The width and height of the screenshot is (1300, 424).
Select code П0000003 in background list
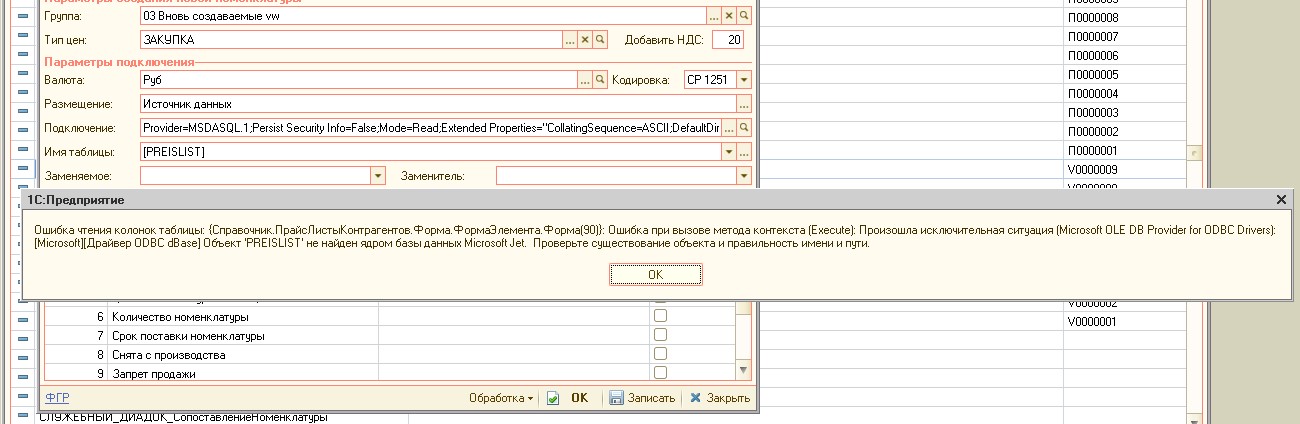pos(1093,113)
